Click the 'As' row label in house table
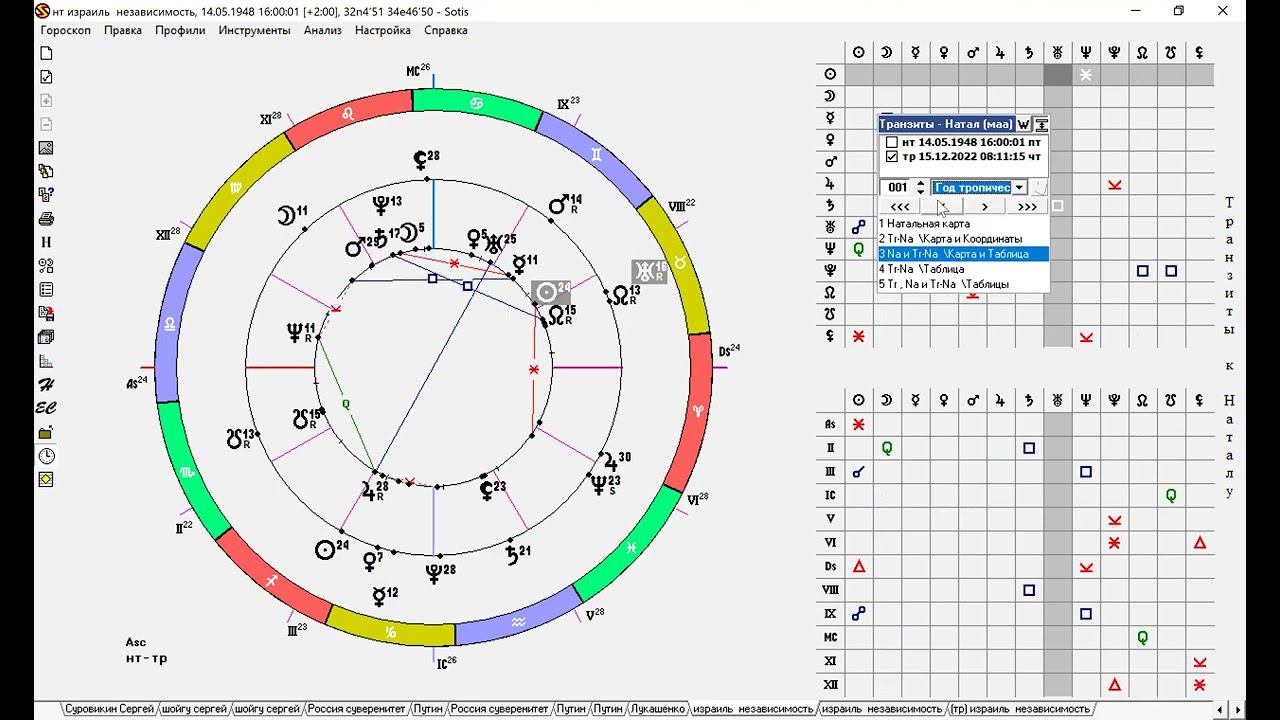The image size is (1280, 720). pyautogui.click(x=830, y=425)
